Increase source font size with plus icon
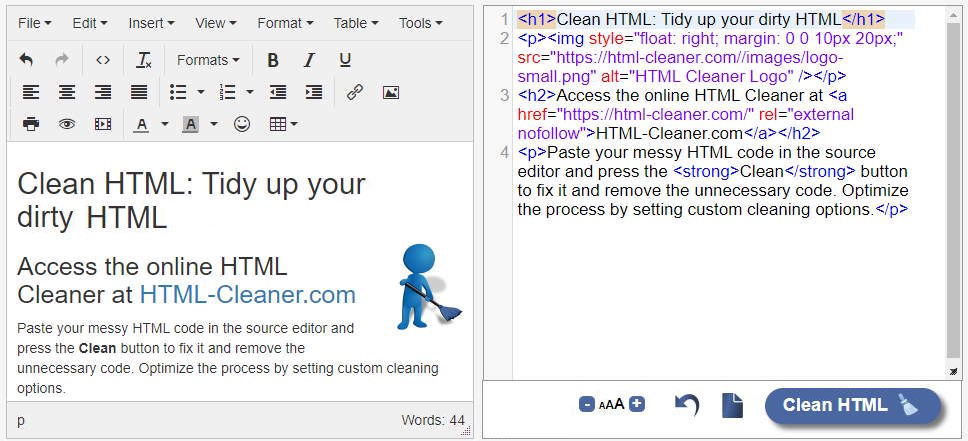Image resolution: width=968 pixels, height=441 pixels. (x=638, y=405)
